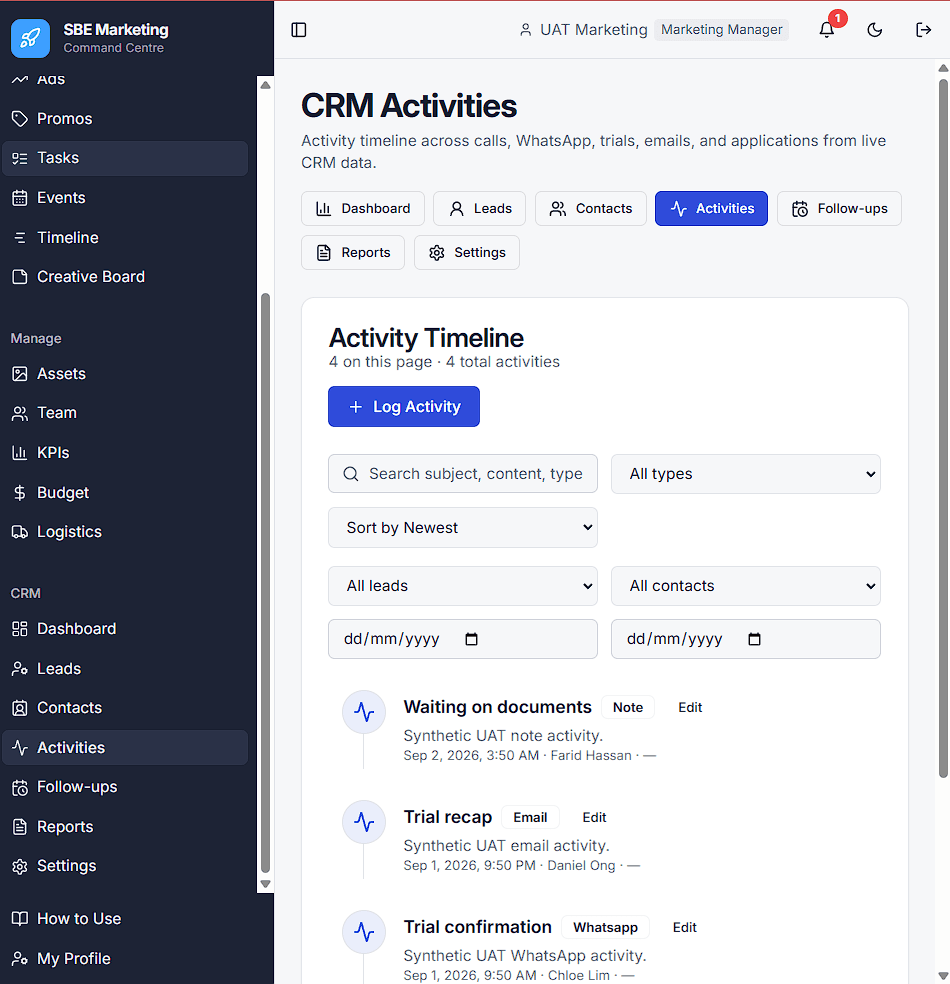Open Tasks in sidebar
950x984 pixels.
(x=125, y=158)
